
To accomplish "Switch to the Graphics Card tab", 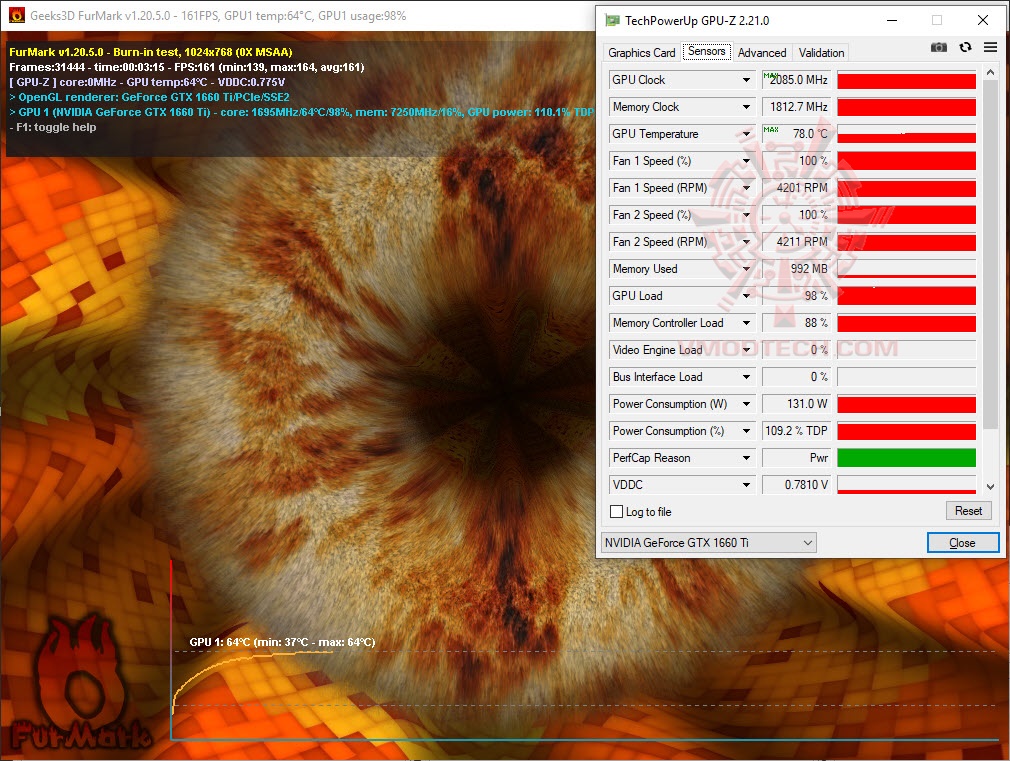I will (x=641, y=53).
